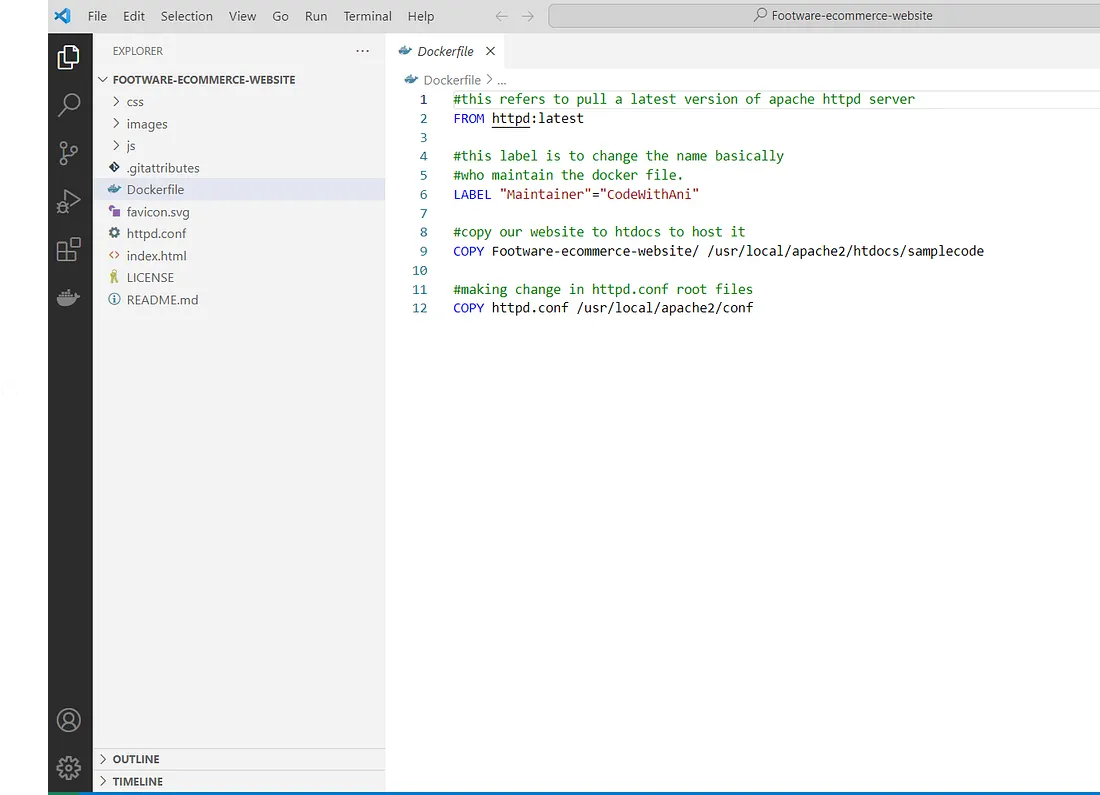Open the breadcrumb ellipsis after Dockerfile
This screenshot has height=795, width=1100.
502,81
